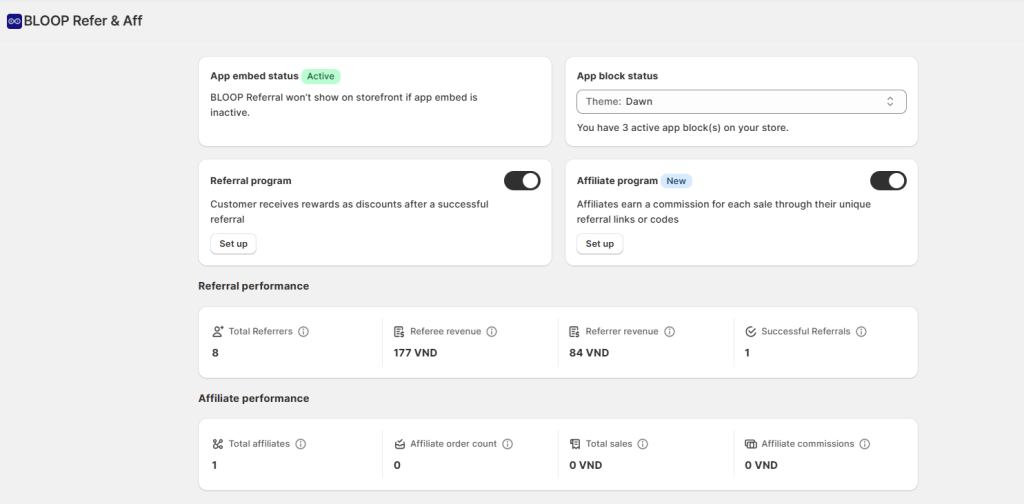Click the Total sales icon
The width and height of the screenshot is (1024, 504).
coord(574,444)
